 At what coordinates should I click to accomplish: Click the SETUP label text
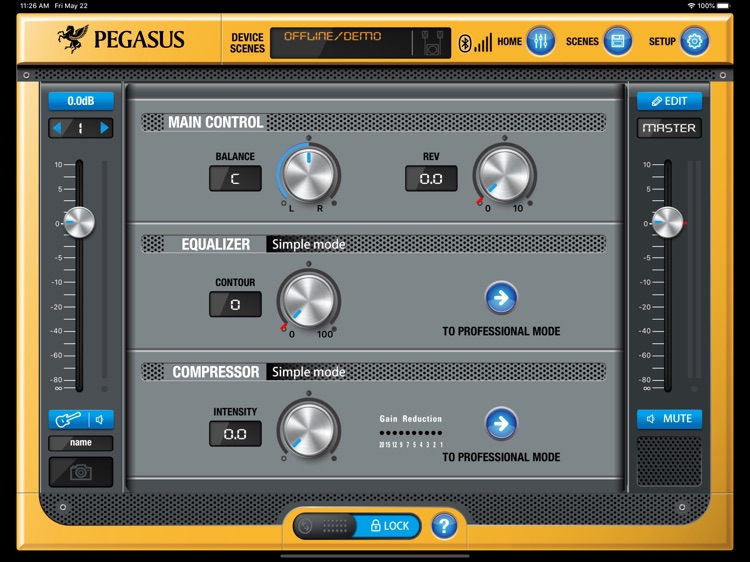pyautogui.click(x=662, y=42)
